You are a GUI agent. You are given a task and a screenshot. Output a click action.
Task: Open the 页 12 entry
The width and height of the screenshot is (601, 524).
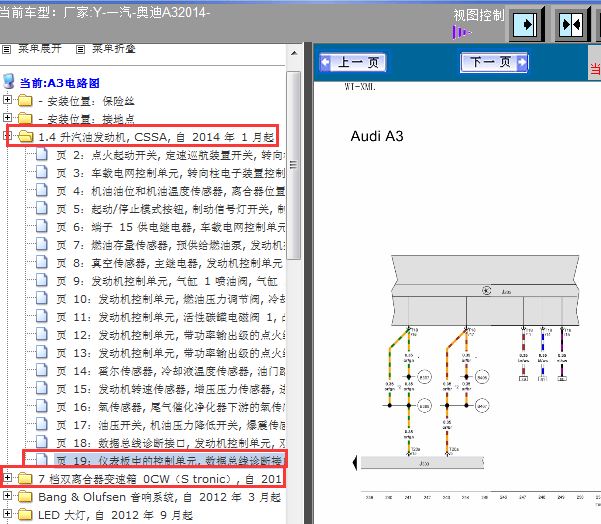pos(171,335)
